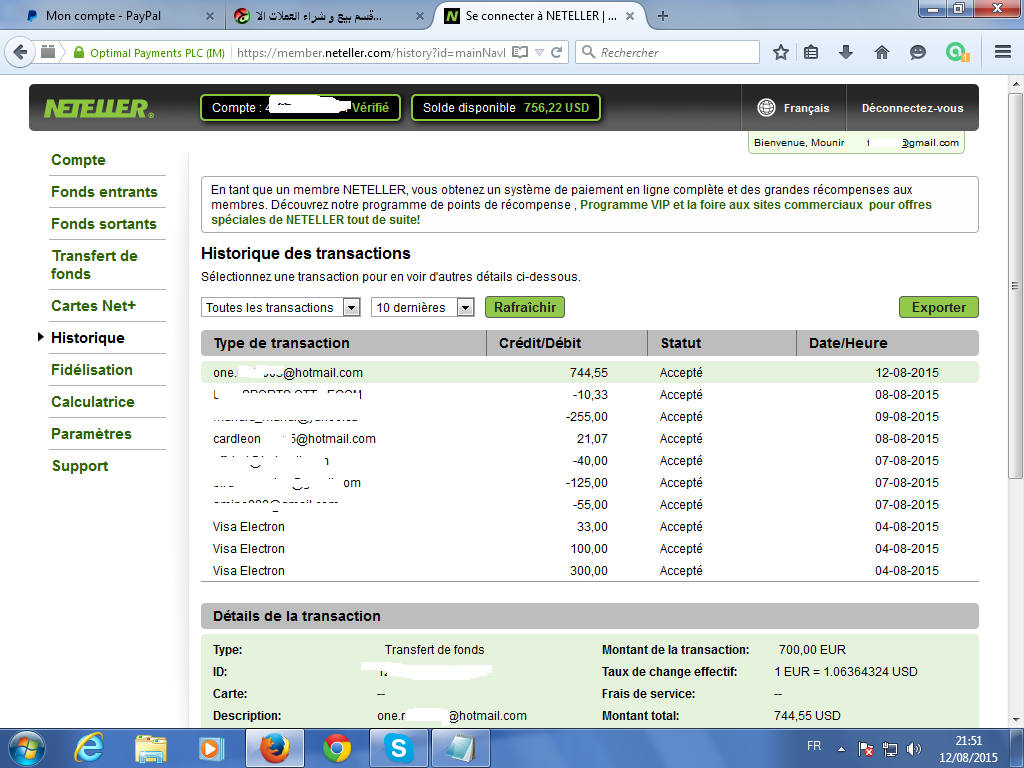
Task: Close the NETELLER browser tab
Action: (x=630, y=16)
